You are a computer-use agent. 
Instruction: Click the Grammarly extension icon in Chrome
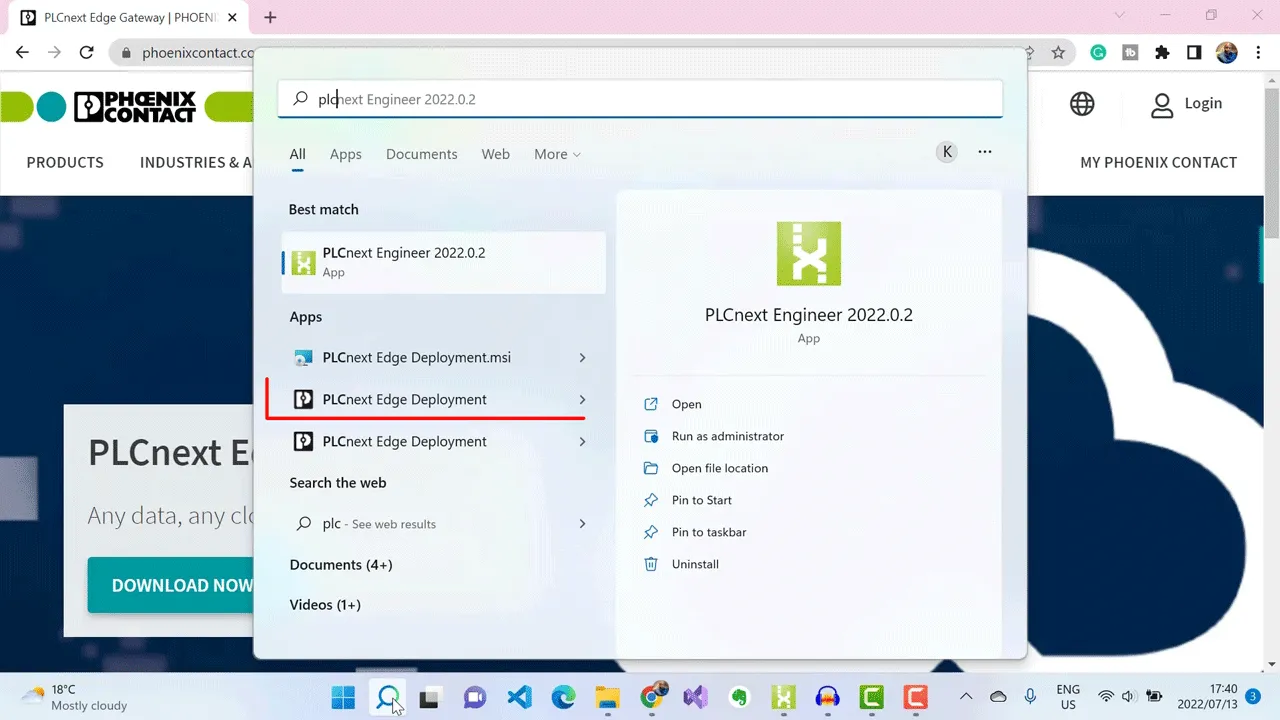(x=1098, y=53)
